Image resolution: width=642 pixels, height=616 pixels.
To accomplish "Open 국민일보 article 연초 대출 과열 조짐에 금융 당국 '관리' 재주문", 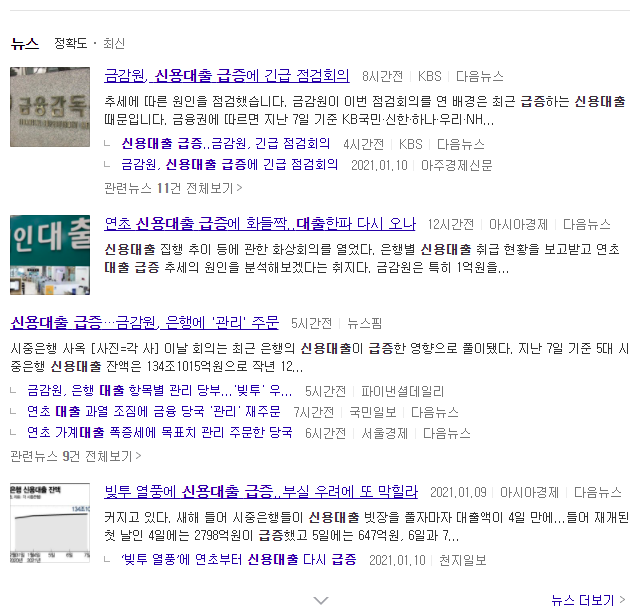I will (x=154, y=412).
